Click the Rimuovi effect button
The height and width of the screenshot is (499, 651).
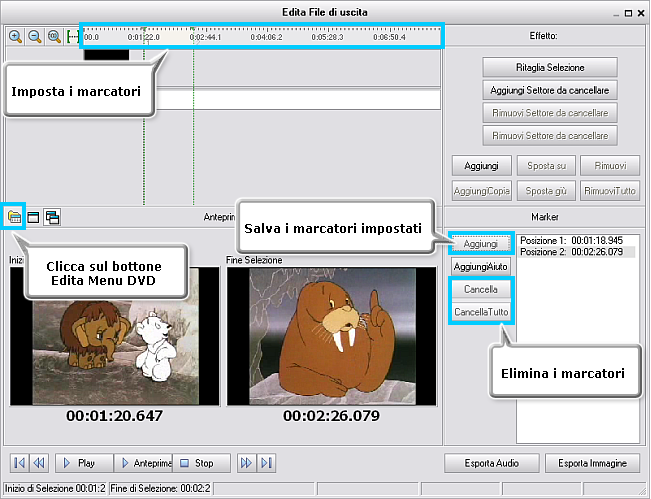[610, 166]
